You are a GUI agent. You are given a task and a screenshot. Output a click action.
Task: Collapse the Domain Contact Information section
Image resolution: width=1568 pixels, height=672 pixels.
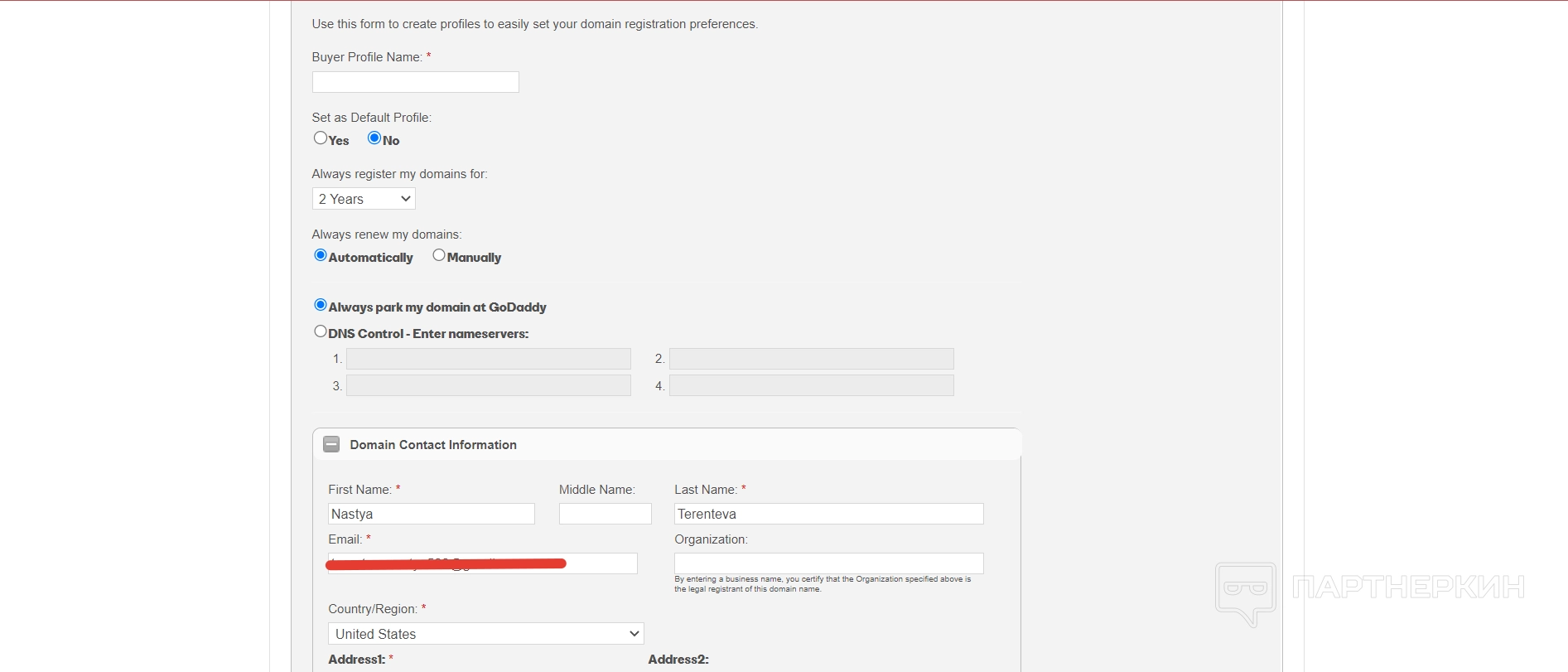[331, 444]
